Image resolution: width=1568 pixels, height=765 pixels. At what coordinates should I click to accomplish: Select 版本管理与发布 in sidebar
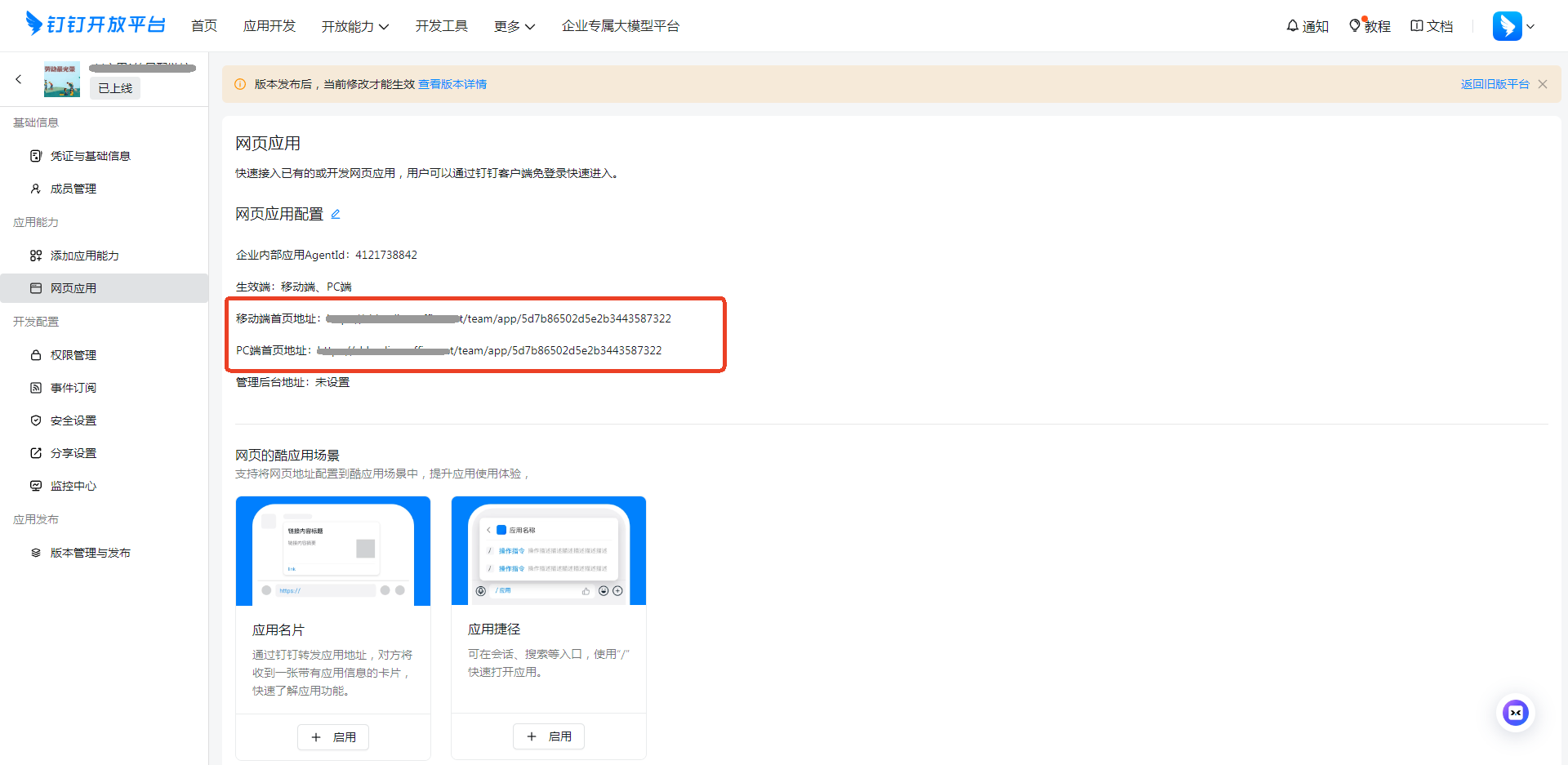click(90, 553)
